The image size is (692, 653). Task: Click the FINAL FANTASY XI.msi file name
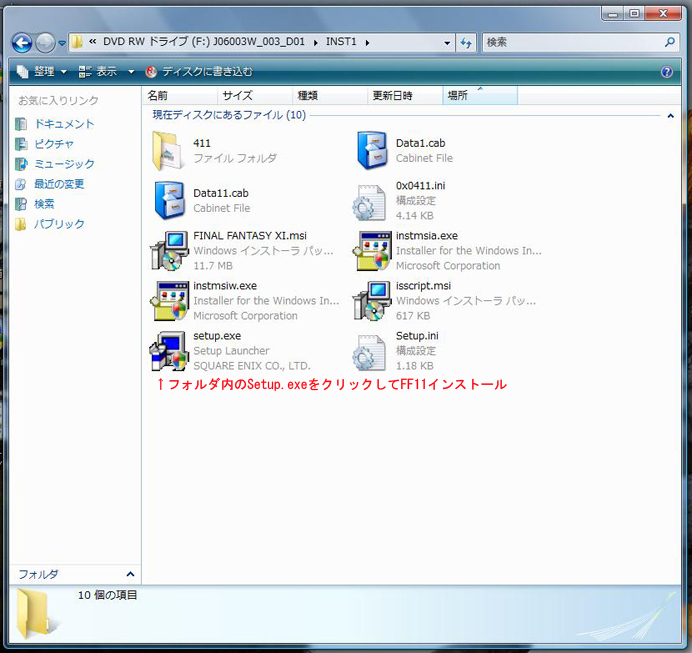tap(250, 236)
